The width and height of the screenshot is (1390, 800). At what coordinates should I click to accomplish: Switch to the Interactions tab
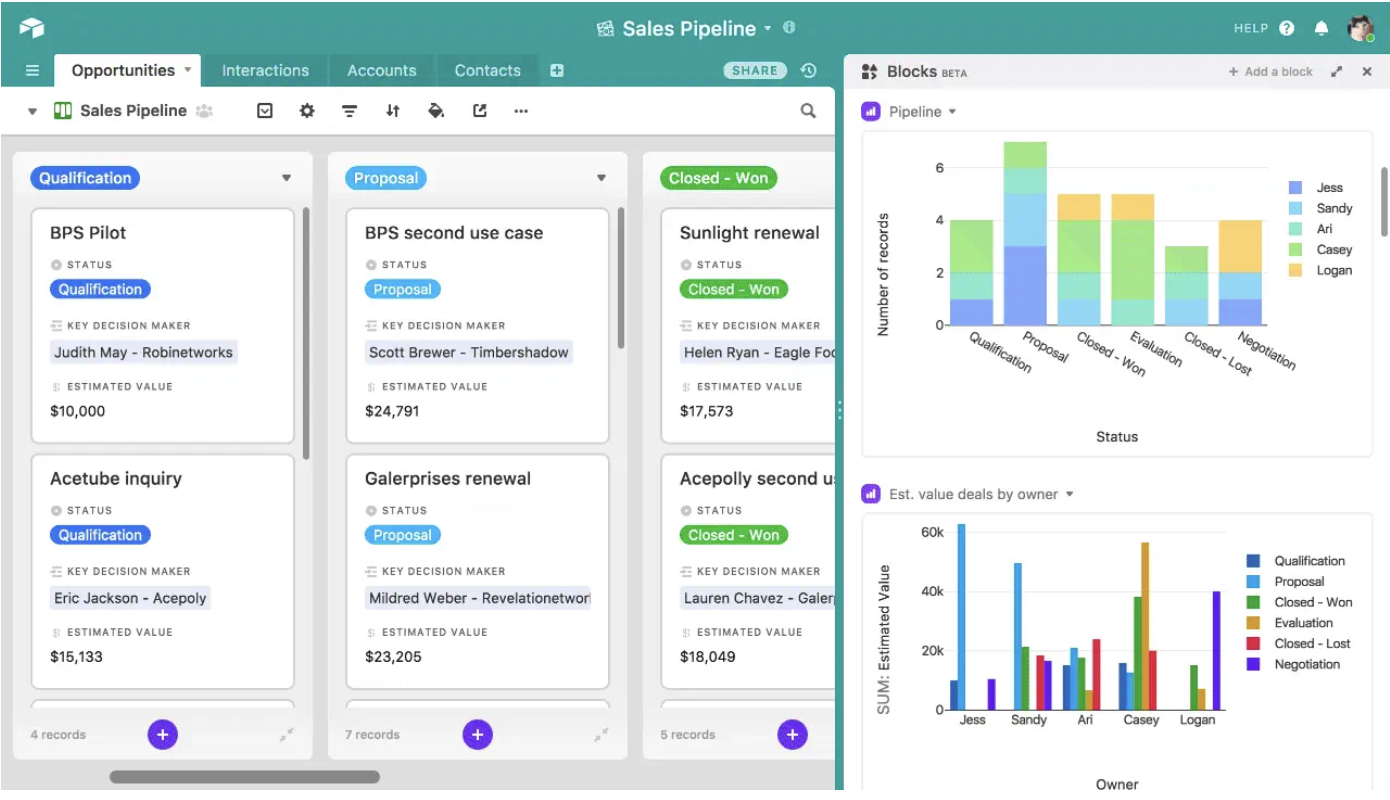coord(265,70)
